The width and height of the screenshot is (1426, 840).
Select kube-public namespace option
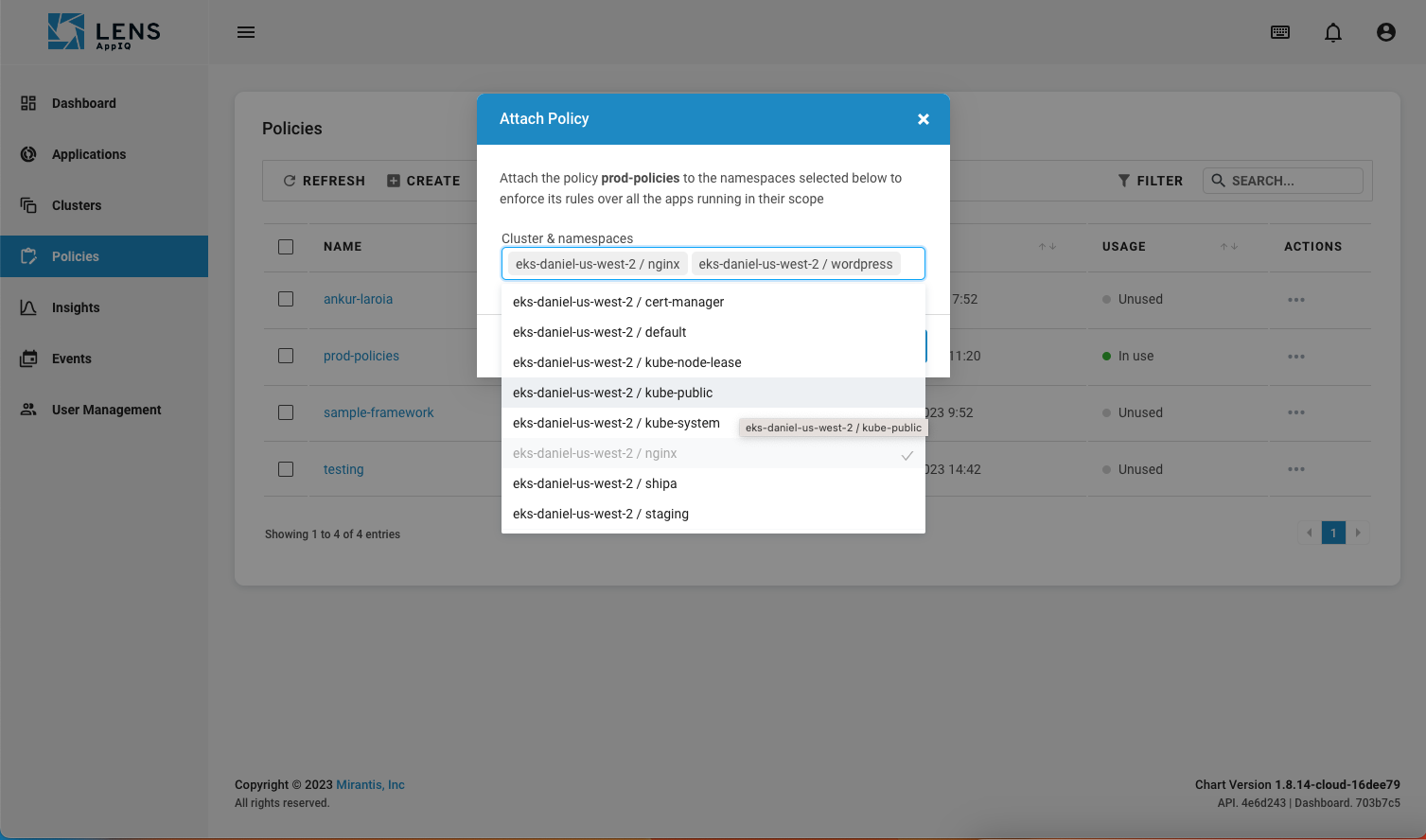pos(713,393)
